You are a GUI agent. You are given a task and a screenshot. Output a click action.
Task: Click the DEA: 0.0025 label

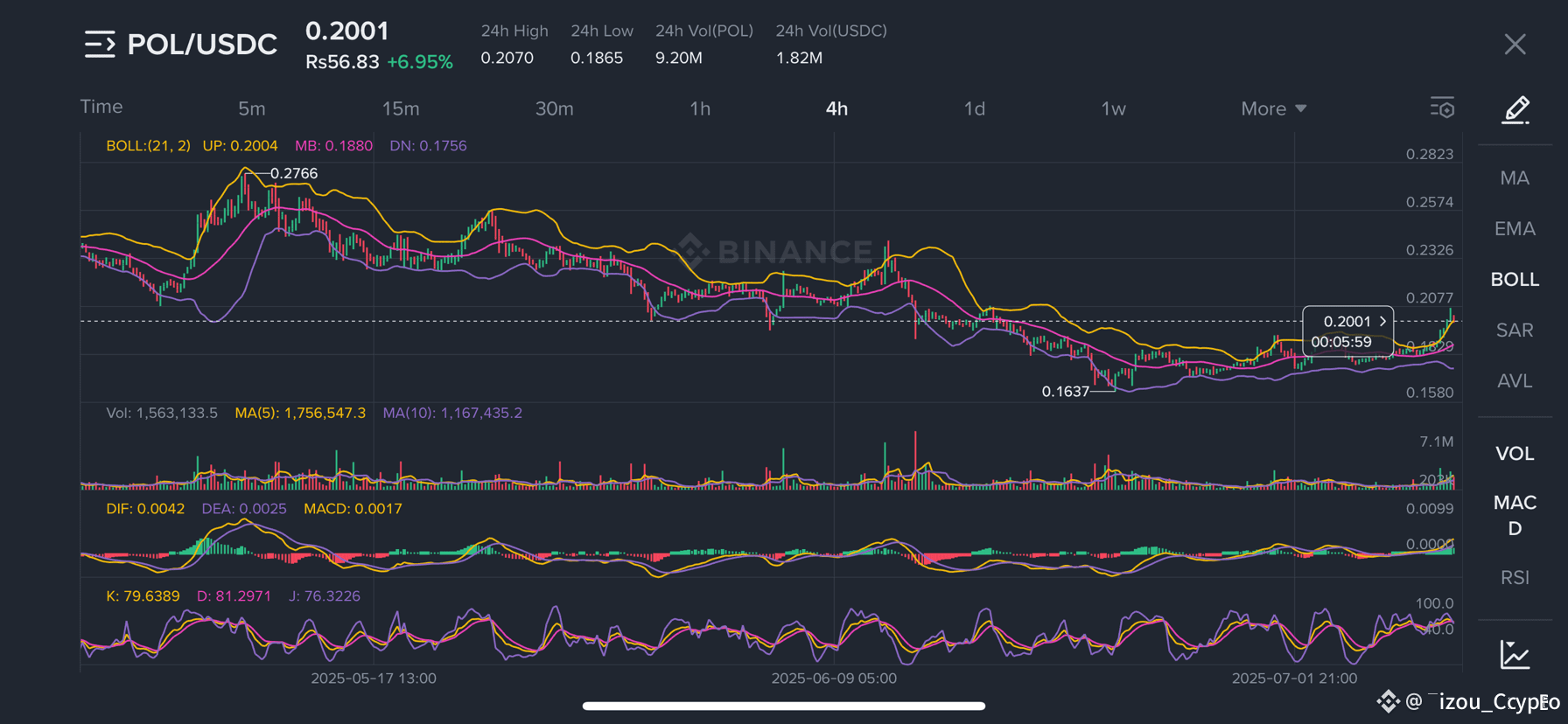click(244, 509)
